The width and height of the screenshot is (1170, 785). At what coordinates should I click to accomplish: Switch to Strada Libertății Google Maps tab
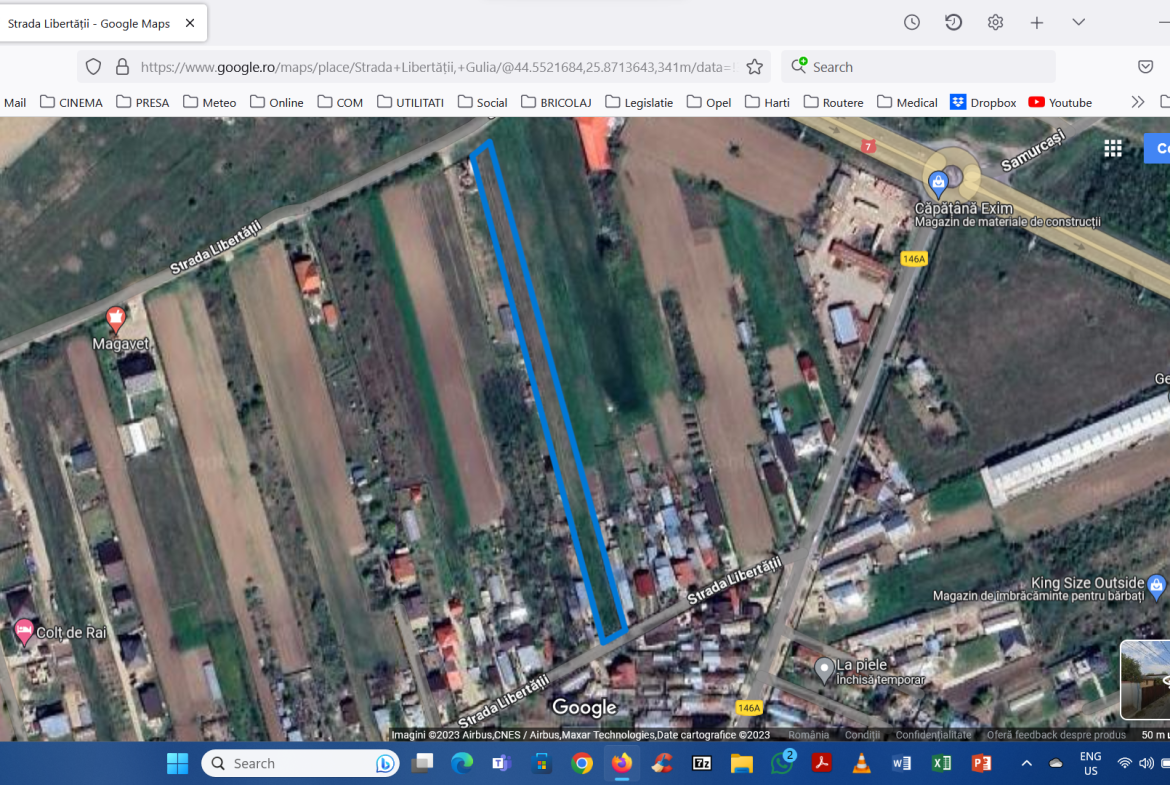[90, 23]
